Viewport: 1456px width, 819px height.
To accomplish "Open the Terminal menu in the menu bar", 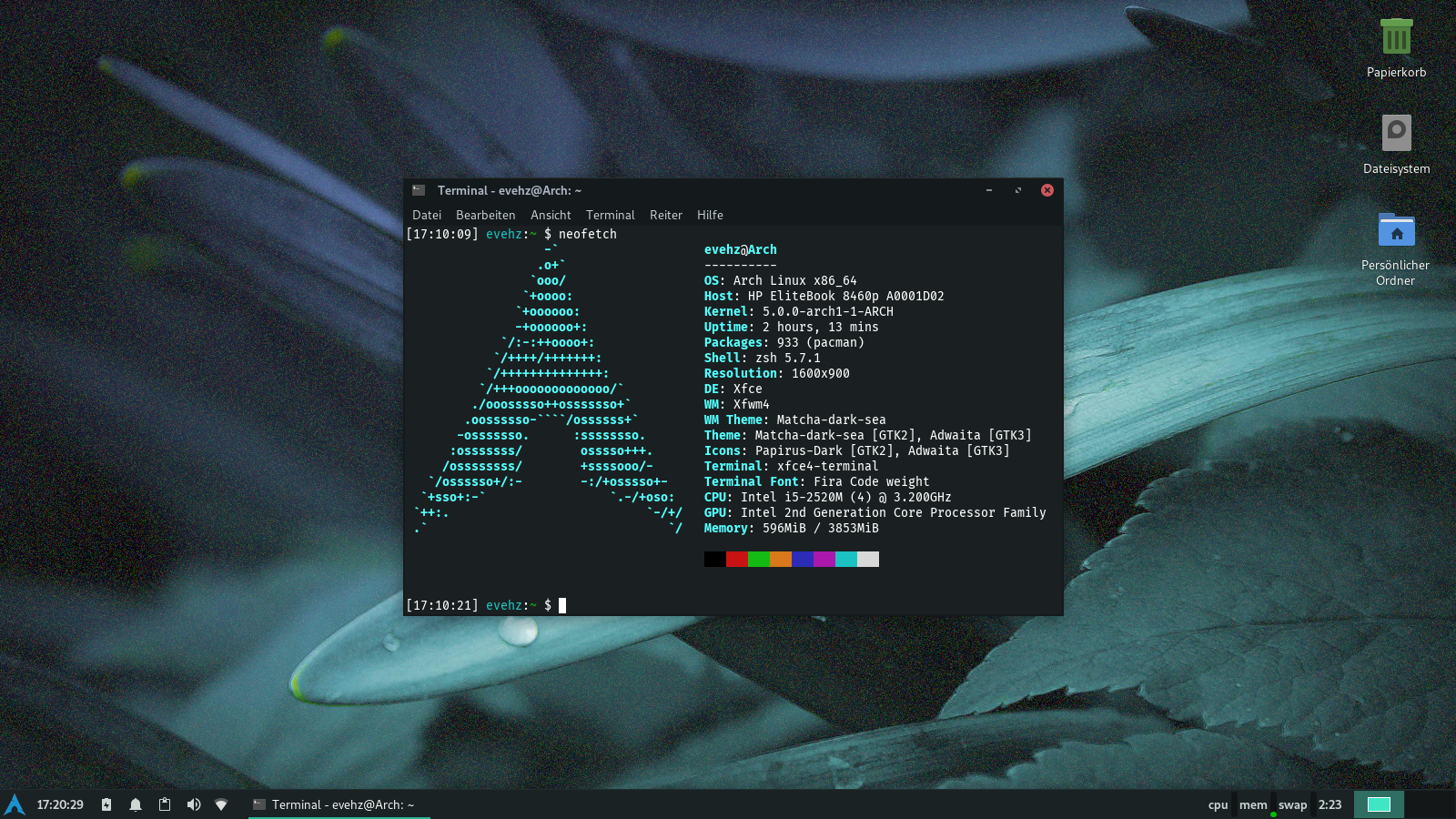I will 611,215.
